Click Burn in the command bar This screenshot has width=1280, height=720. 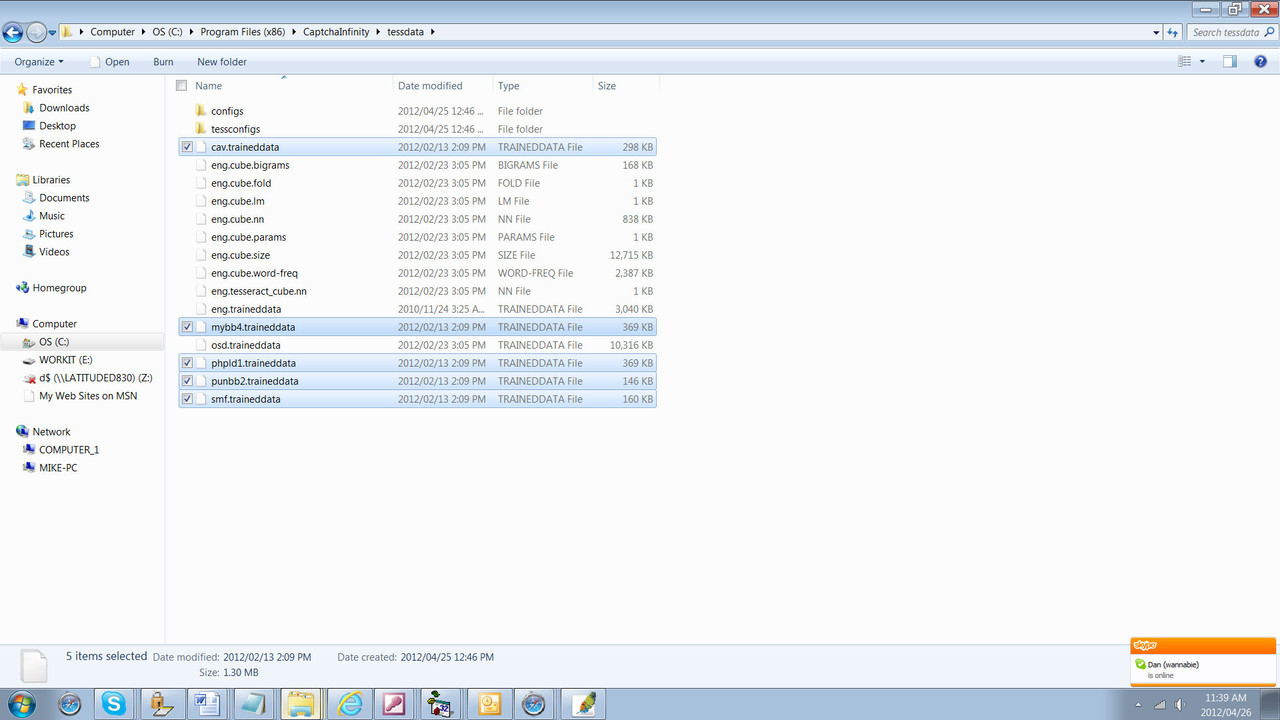pyautogui.click(x=163, y=62)
